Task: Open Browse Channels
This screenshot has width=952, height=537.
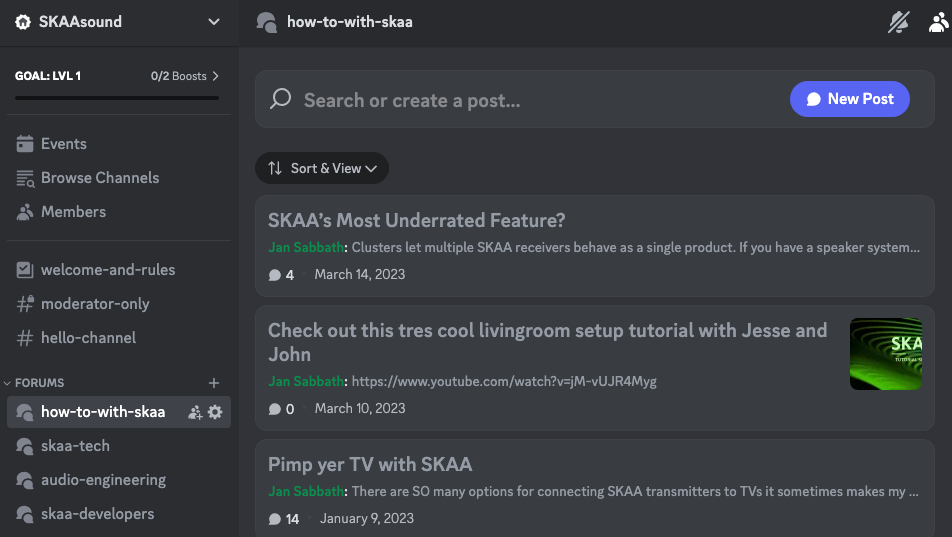Action: coord(99,178)
